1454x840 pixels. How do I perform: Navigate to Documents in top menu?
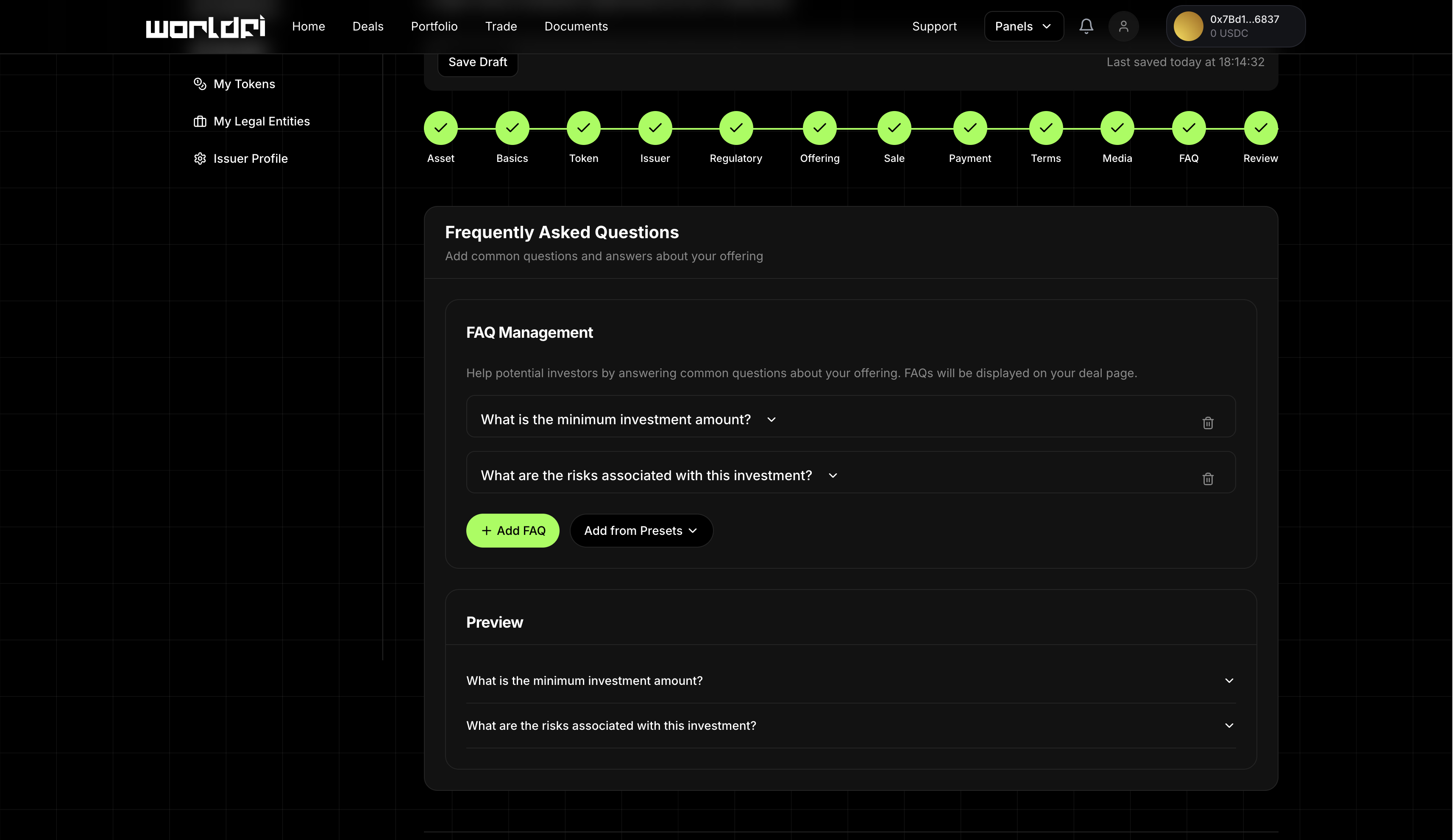pos(576,27)
